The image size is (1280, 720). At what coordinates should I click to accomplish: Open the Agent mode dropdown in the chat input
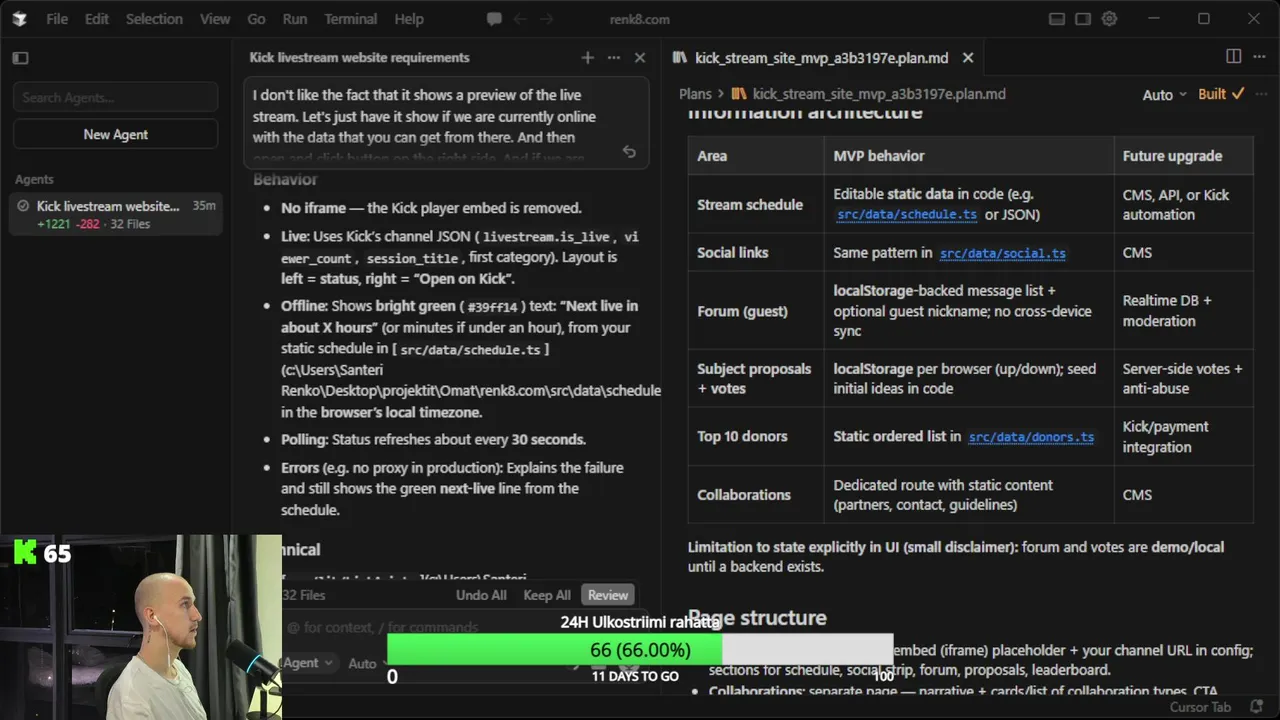click(307, 663)
